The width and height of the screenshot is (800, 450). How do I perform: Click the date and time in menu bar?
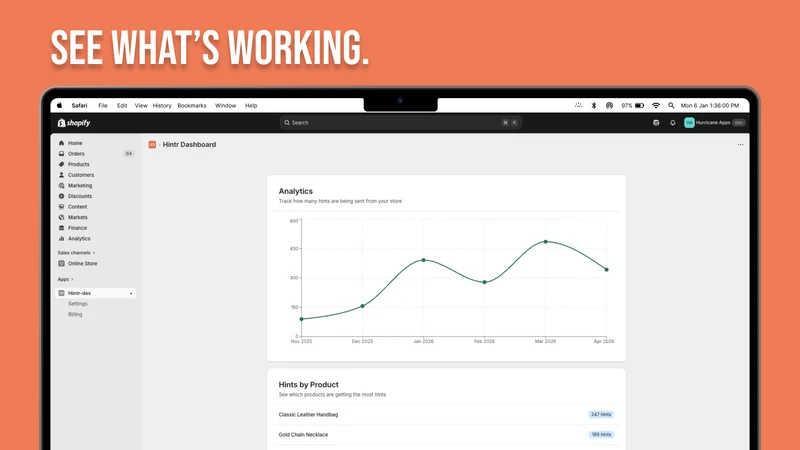coord(710,106)
